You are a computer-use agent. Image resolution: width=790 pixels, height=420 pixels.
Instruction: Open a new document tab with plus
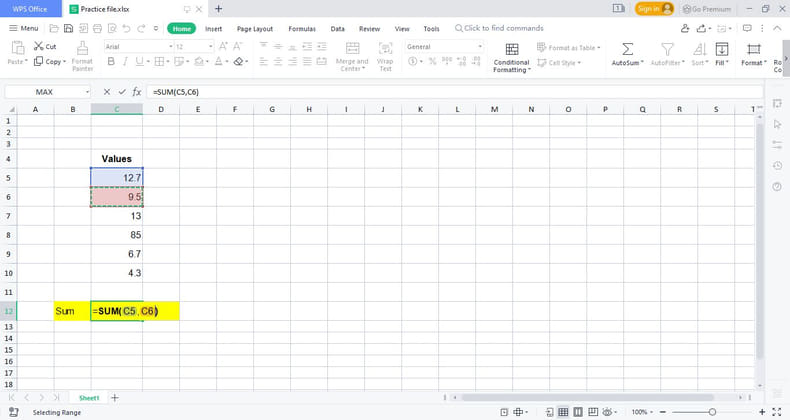[x=219, y=9]
